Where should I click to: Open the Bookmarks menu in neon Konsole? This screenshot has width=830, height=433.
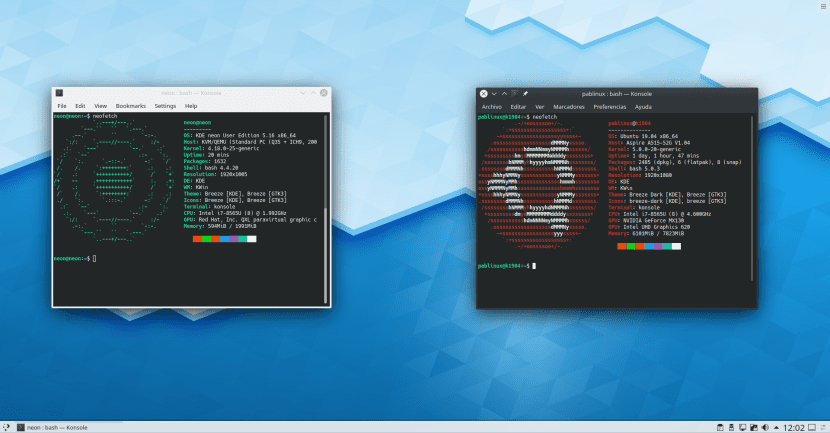[130, 105]
